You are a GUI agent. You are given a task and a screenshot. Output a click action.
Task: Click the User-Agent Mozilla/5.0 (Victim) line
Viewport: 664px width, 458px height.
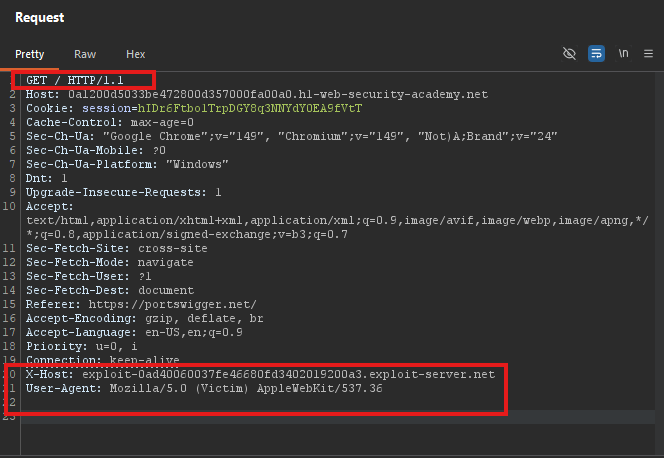click(204, 388)
